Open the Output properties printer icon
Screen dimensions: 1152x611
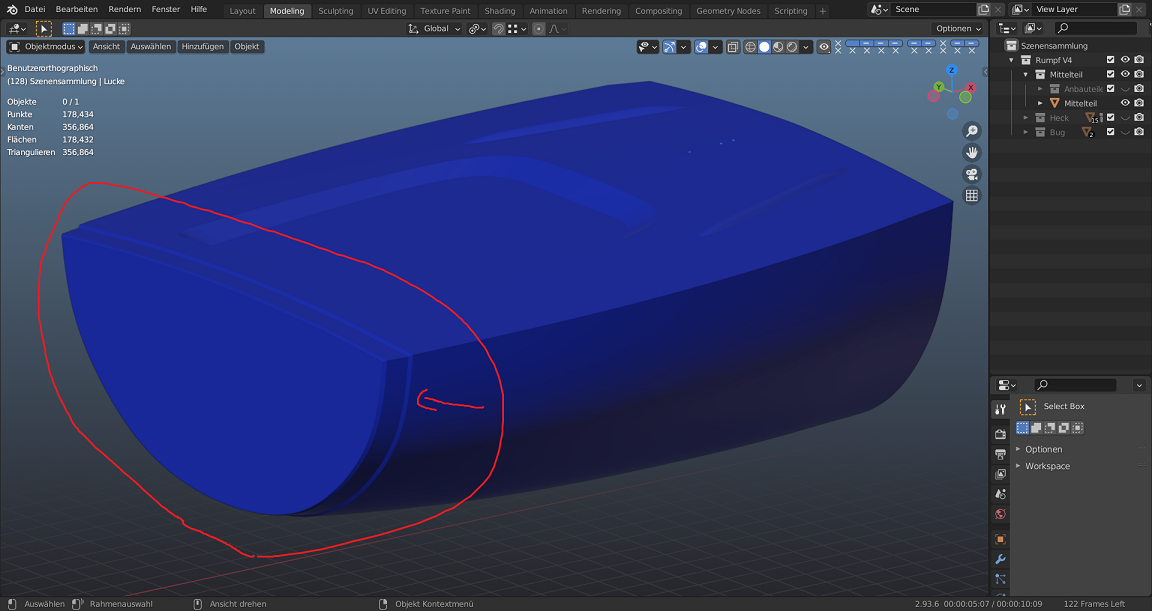[x=1000, y=454]
